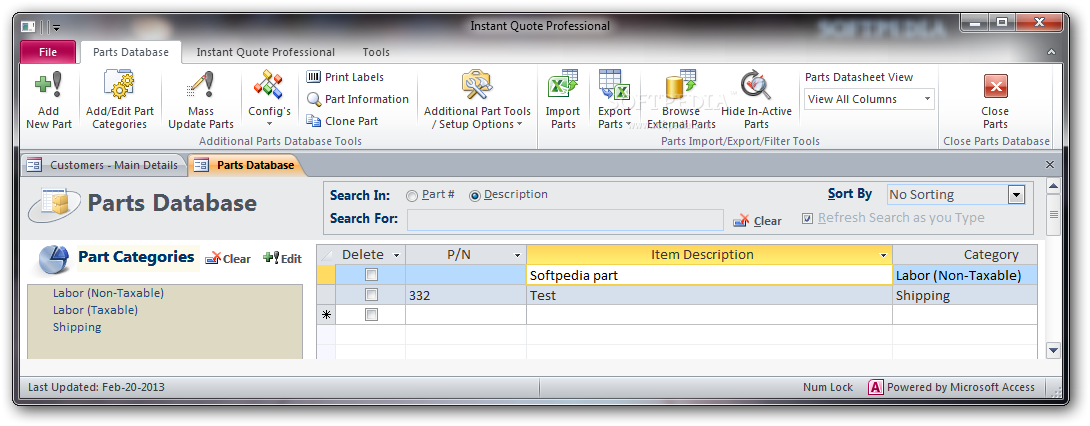
Task: Select the Part # radio button
Action: pos(412,195)
